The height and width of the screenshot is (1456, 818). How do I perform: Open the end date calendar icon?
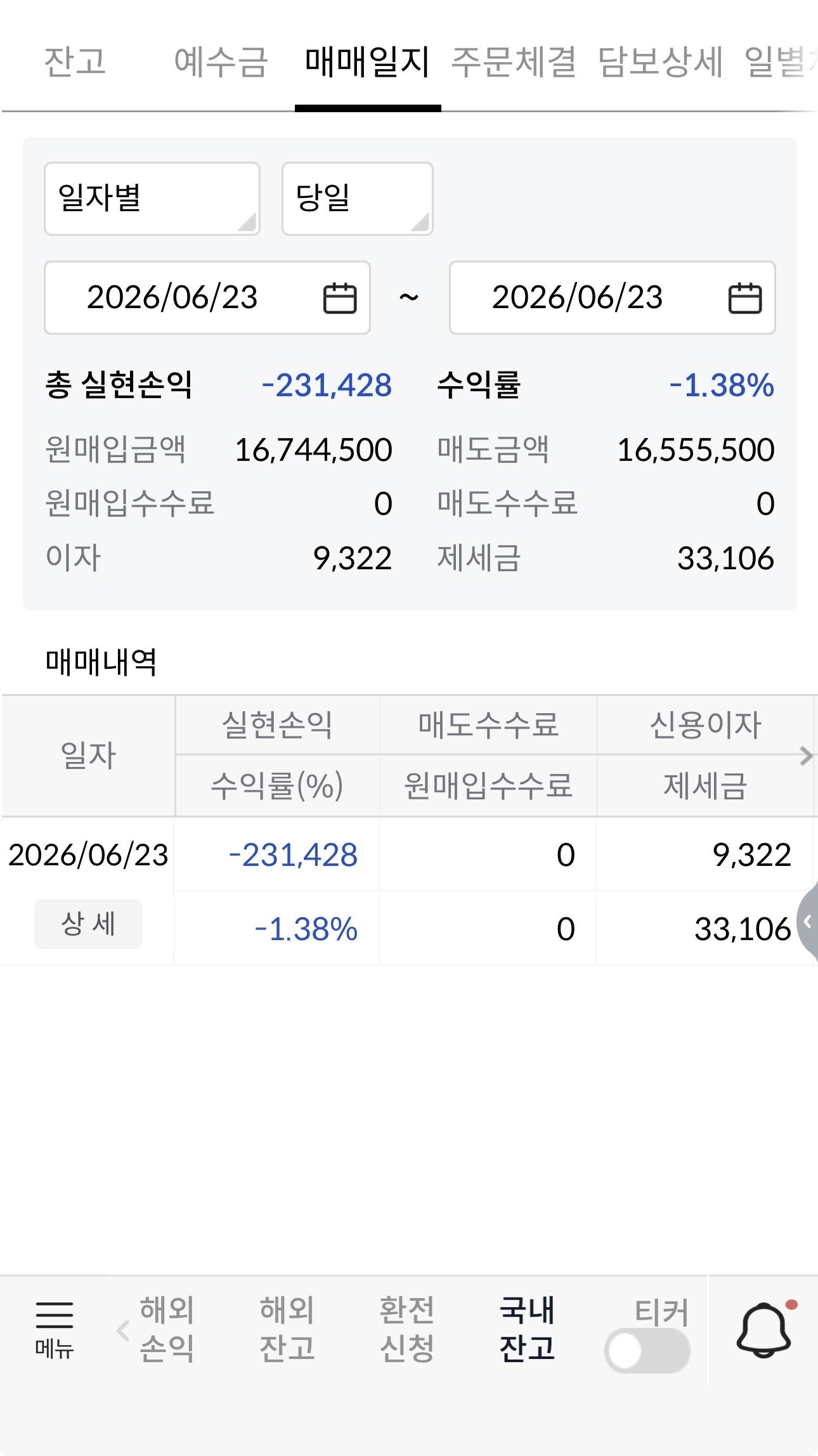[x=744, y=298]
